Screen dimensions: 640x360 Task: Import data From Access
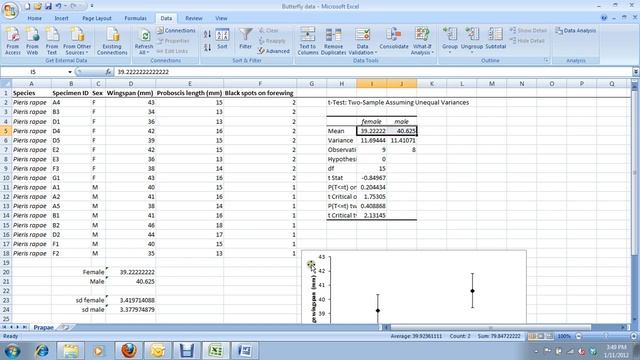click(x=13, y=41)
